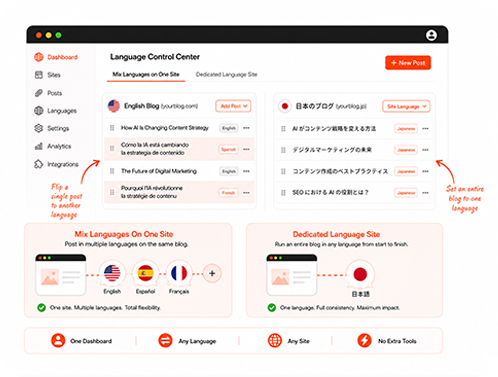Click the Any Language swap icon
The height and width of the screenshot is (377, 498).
165,340
